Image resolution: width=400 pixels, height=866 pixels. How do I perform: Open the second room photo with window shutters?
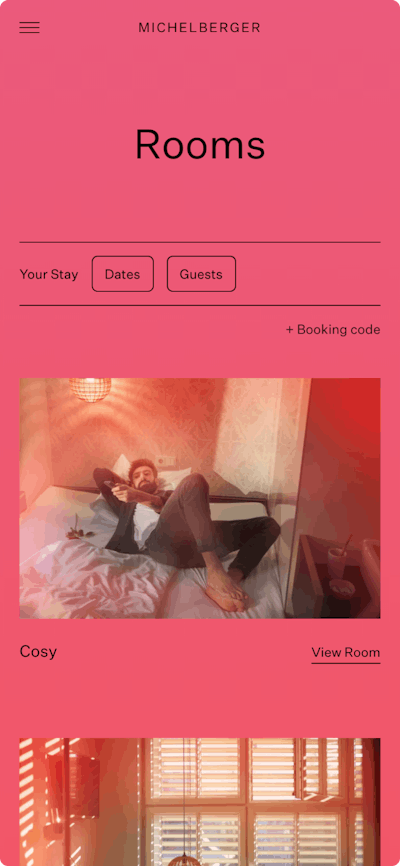200,802
